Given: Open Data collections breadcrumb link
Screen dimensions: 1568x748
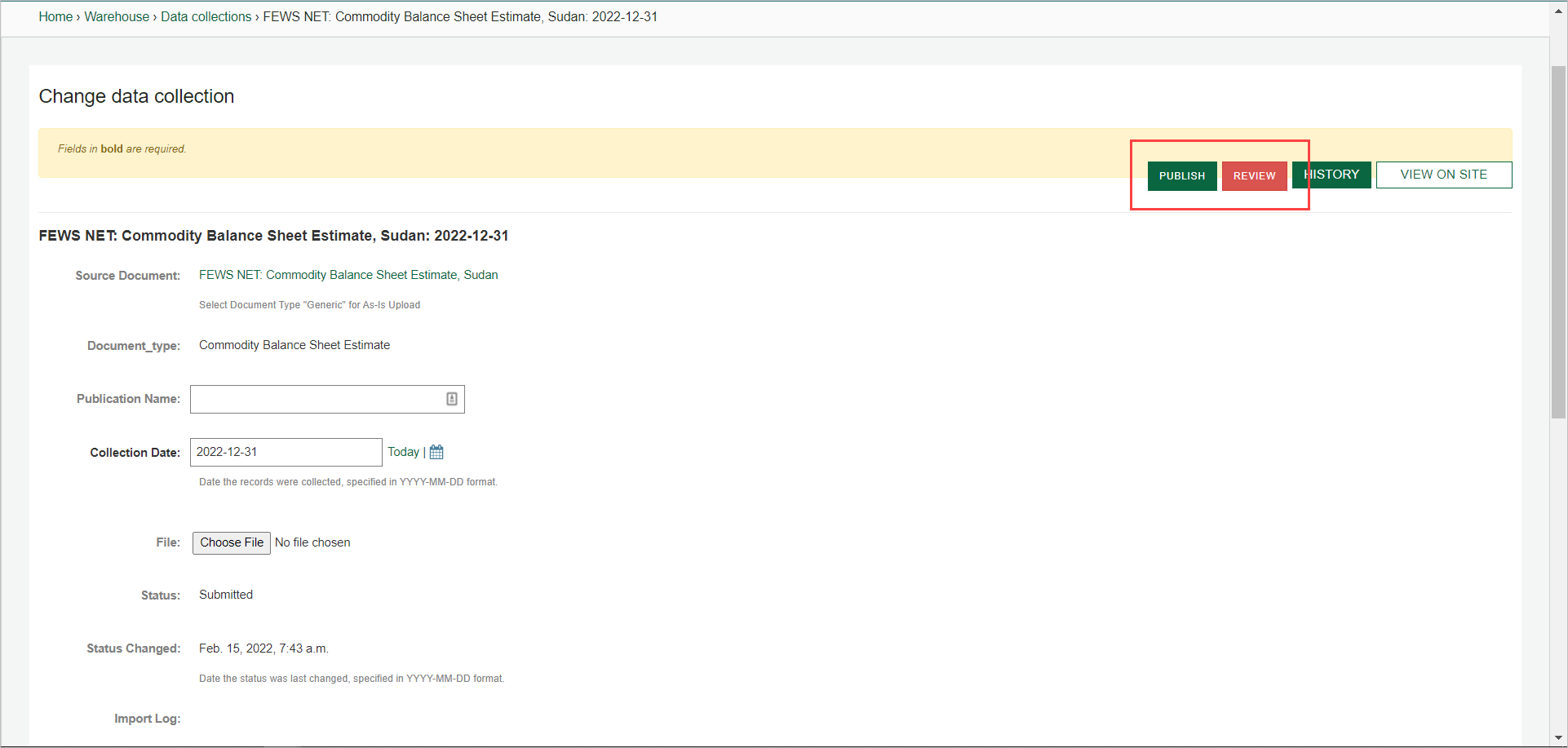Looking at the screenshot, I should (206, 16).
